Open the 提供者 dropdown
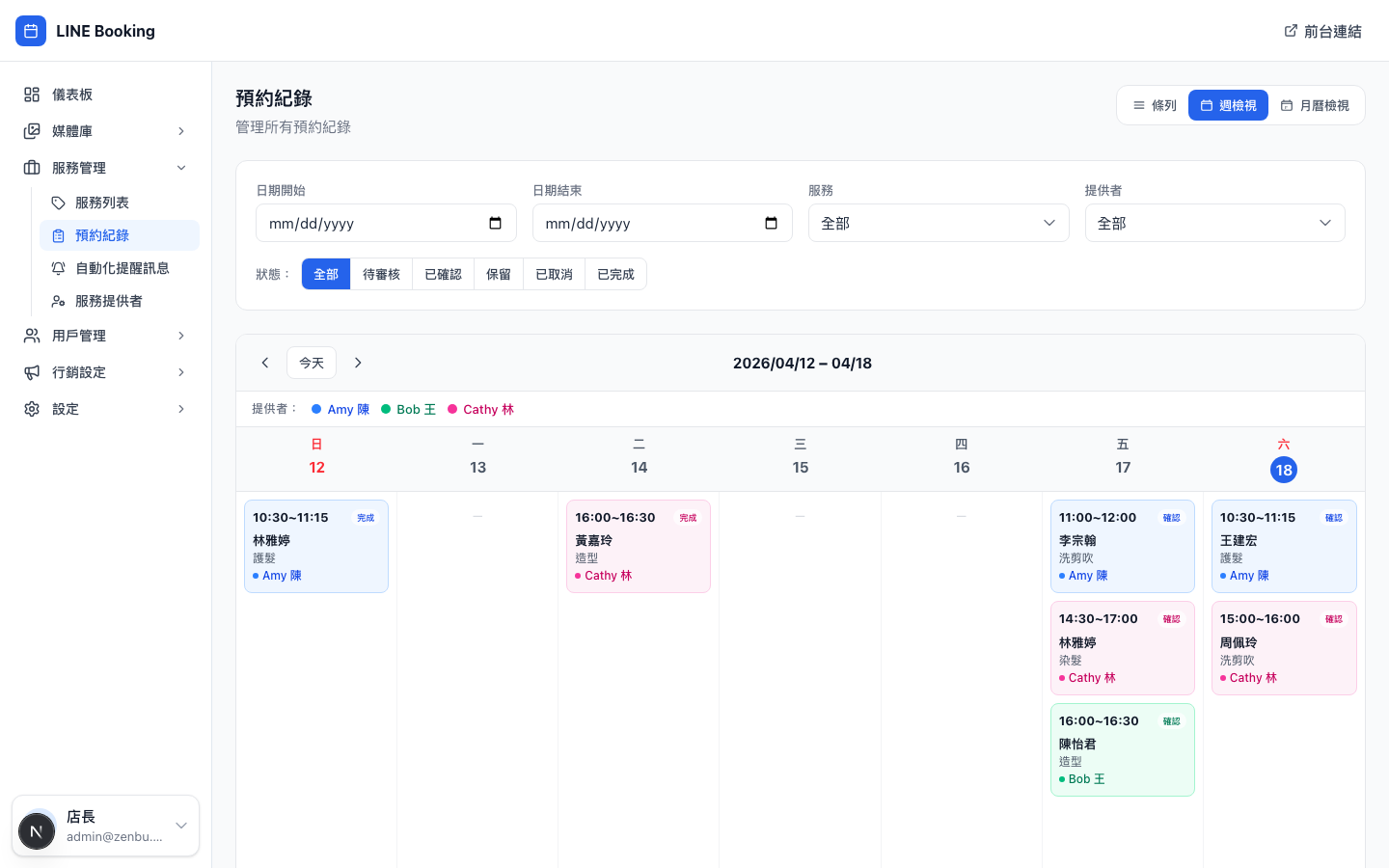Viewport: 1389px width, 868px height. pos(1214,223)
